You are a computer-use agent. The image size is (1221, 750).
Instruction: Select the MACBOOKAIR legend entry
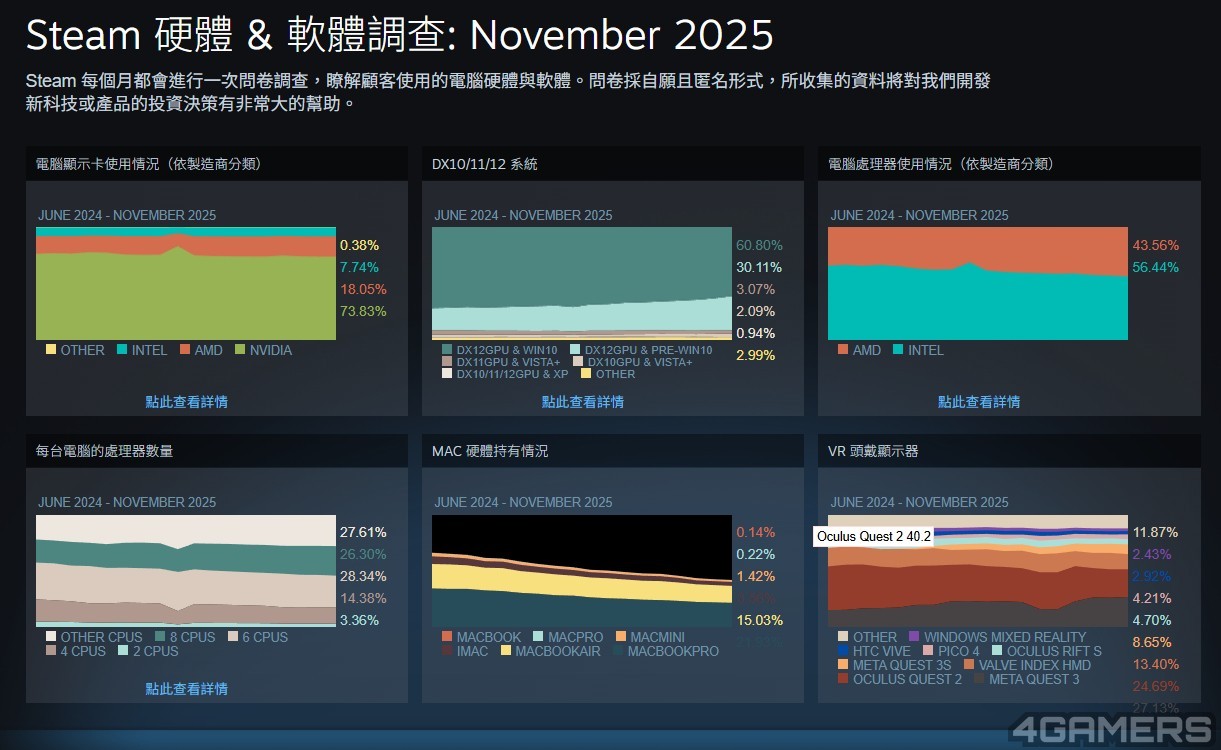[504, 651]
